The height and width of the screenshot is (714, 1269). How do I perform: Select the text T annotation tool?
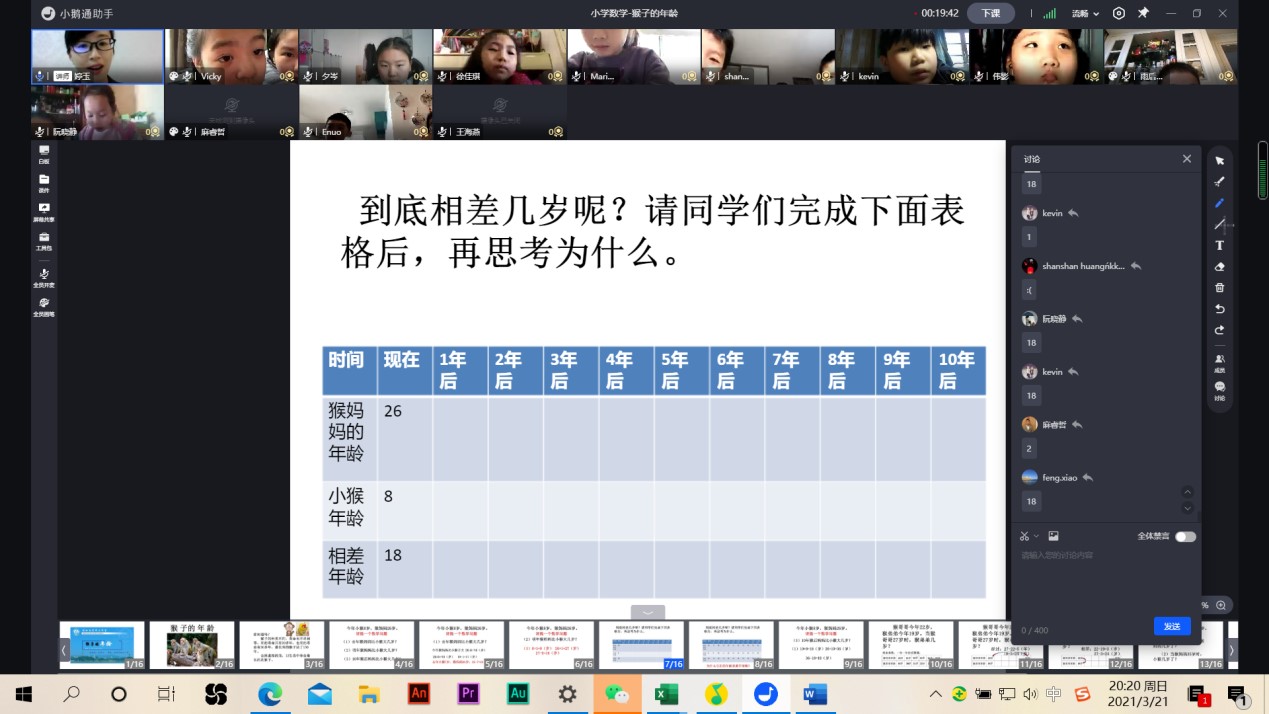pos(1219,246)
